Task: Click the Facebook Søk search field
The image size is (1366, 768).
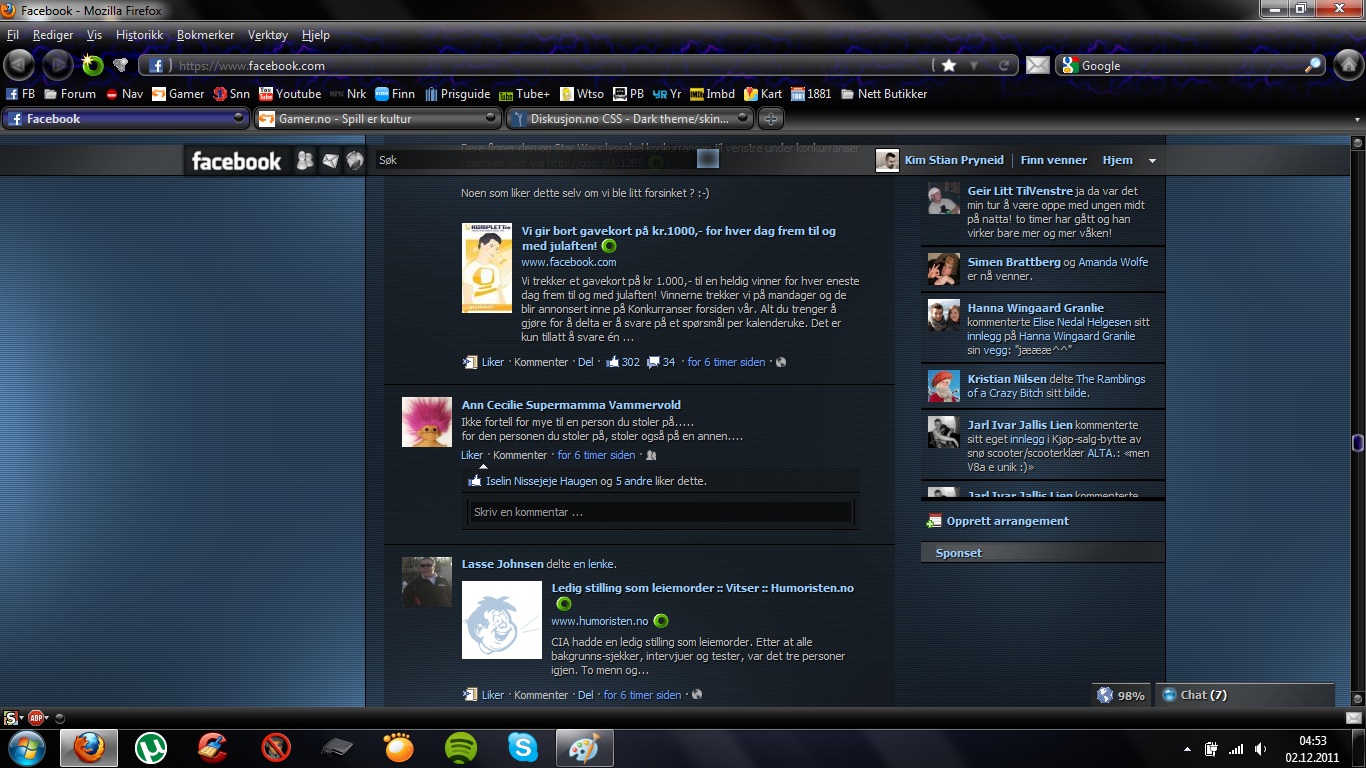Action: coord(537,160)
